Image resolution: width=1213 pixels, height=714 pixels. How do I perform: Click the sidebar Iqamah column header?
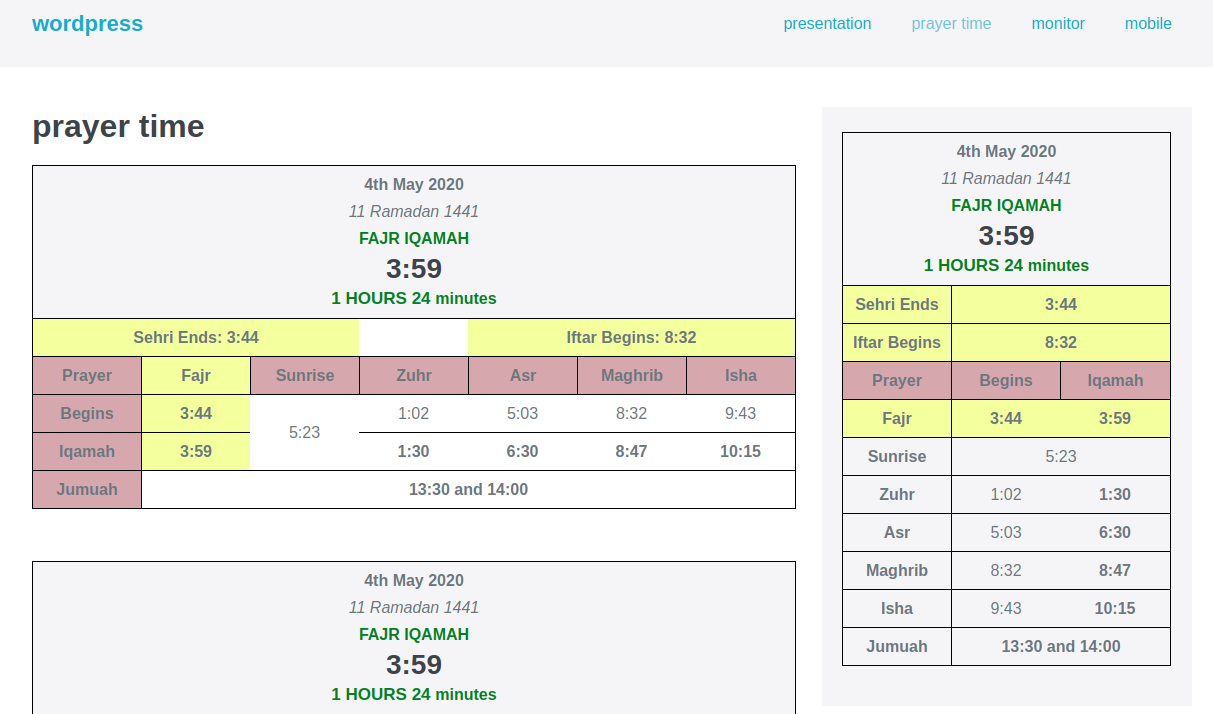[1115, 381]
